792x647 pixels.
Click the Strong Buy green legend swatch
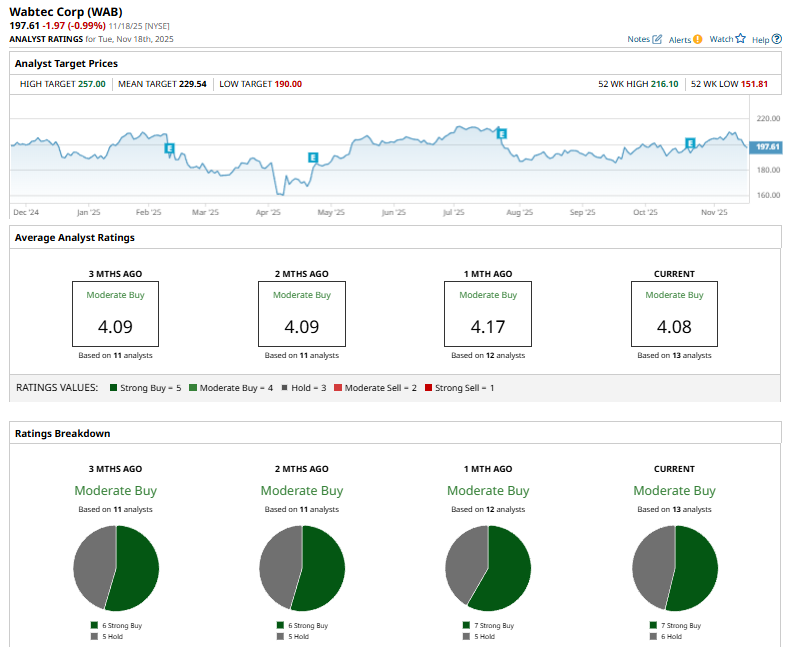pyautogui.click(x=115, y=387)
